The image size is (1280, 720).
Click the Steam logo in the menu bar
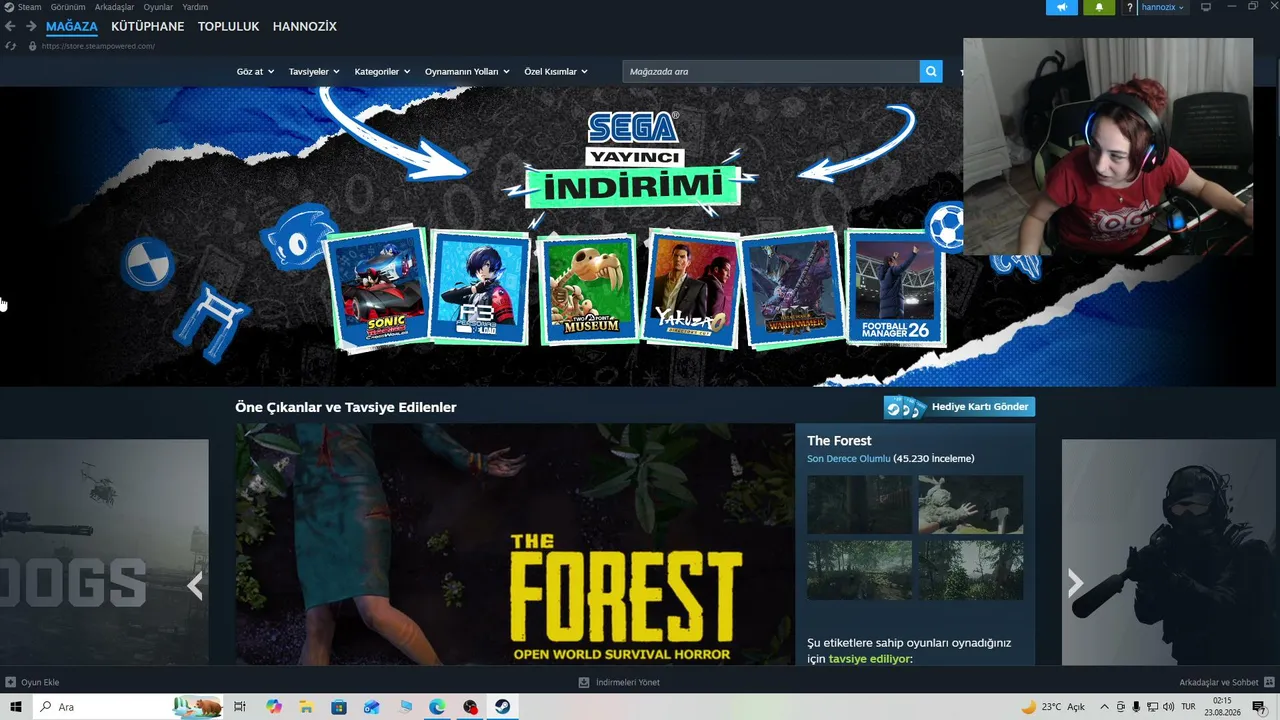(x=9, y=7)
